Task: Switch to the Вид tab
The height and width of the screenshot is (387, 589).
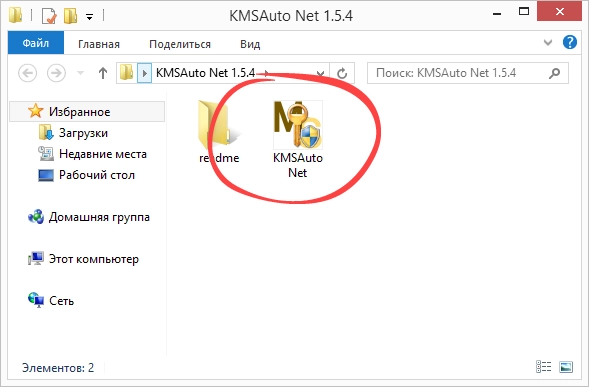Action: click(250, 44)
